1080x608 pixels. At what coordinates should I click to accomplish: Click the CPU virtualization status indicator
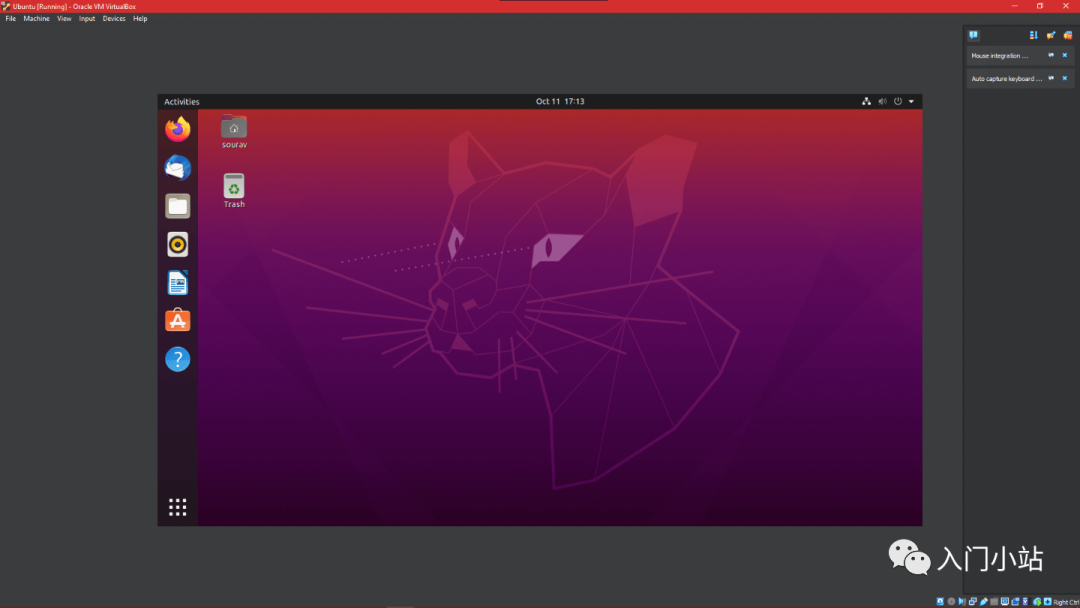pyautogui.click(x=1026, y=601)
